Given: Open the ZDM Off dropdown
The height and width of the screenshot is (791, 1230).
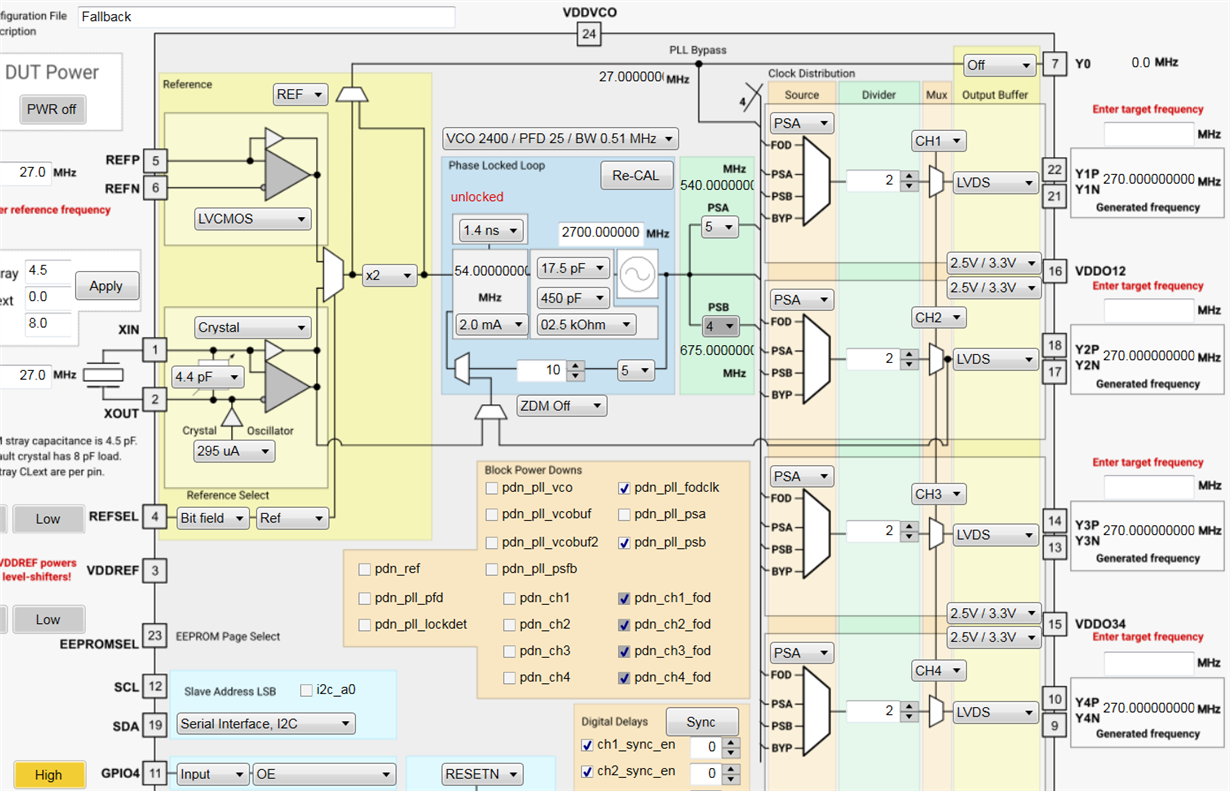Looking at the screenshot, I should pos(561,406).
